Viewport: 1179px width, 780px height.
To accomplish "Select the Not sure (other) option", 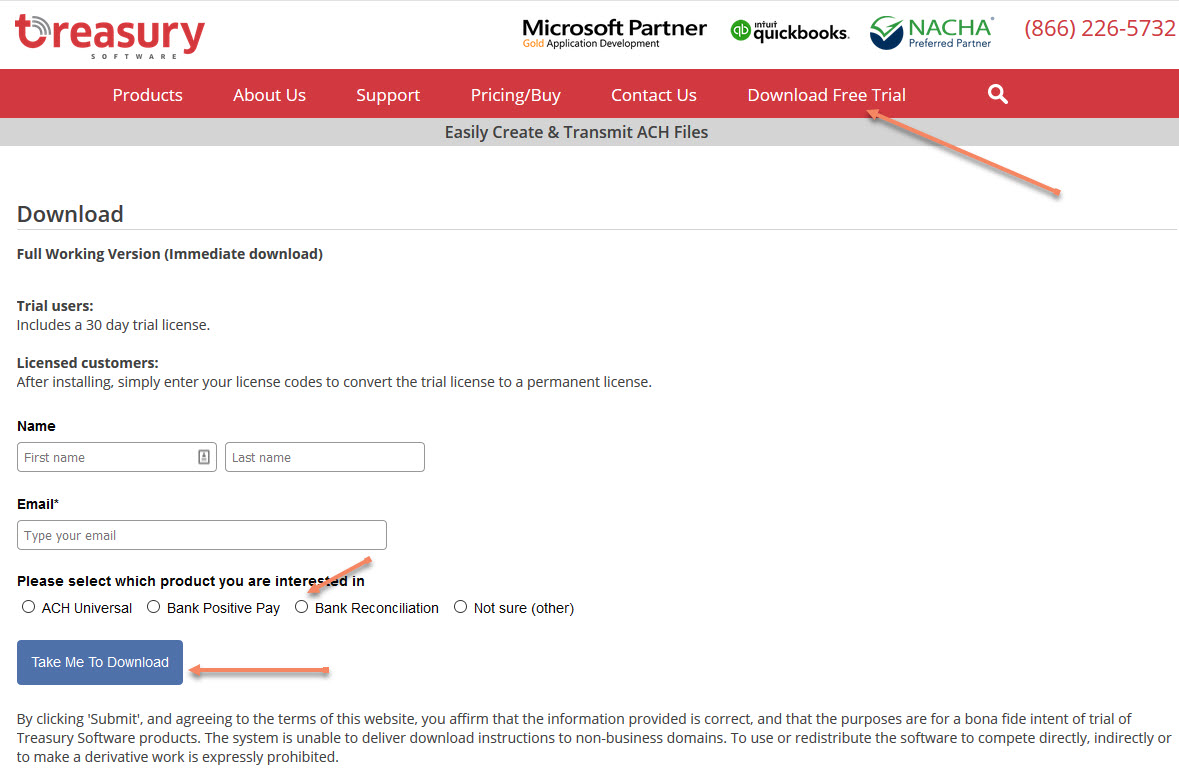I will (x=461, y=607).
